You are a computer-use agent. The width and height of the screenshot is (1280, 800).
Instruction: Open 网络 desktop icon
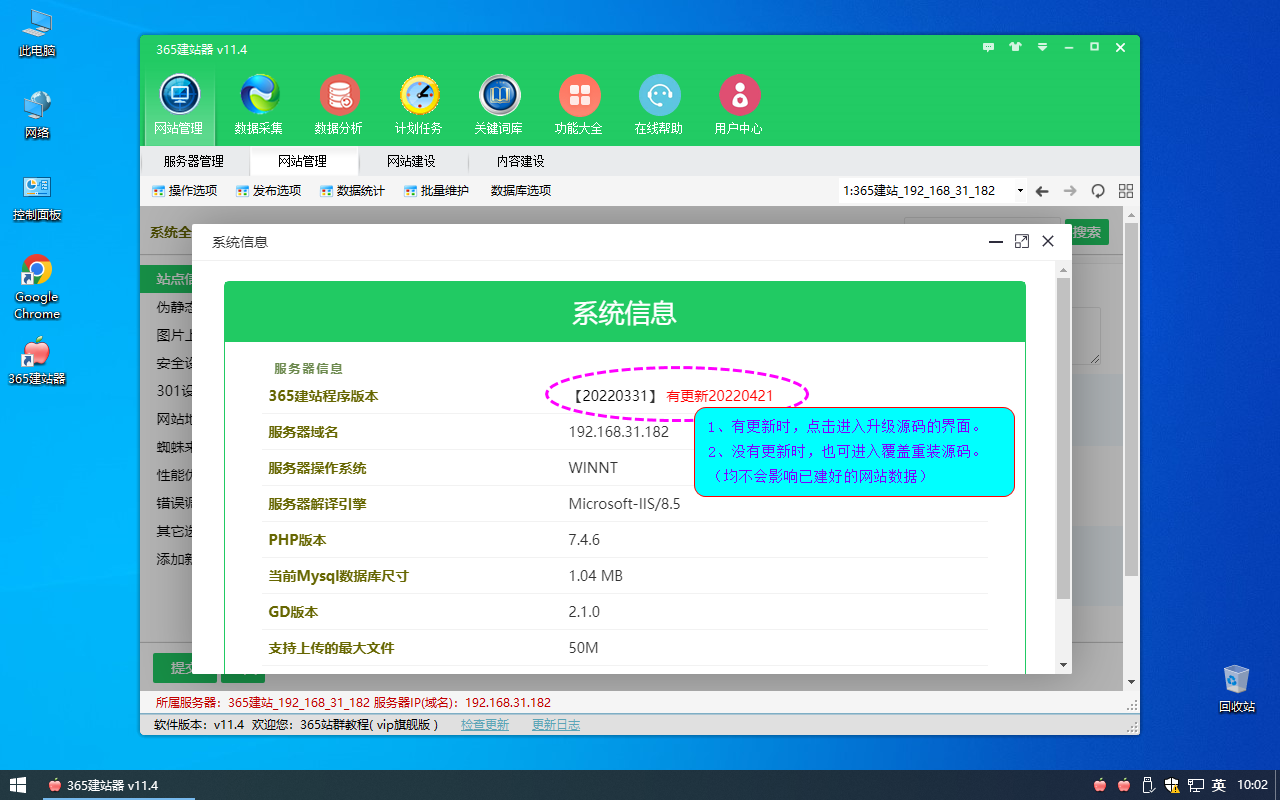click(x=37, y=115)
